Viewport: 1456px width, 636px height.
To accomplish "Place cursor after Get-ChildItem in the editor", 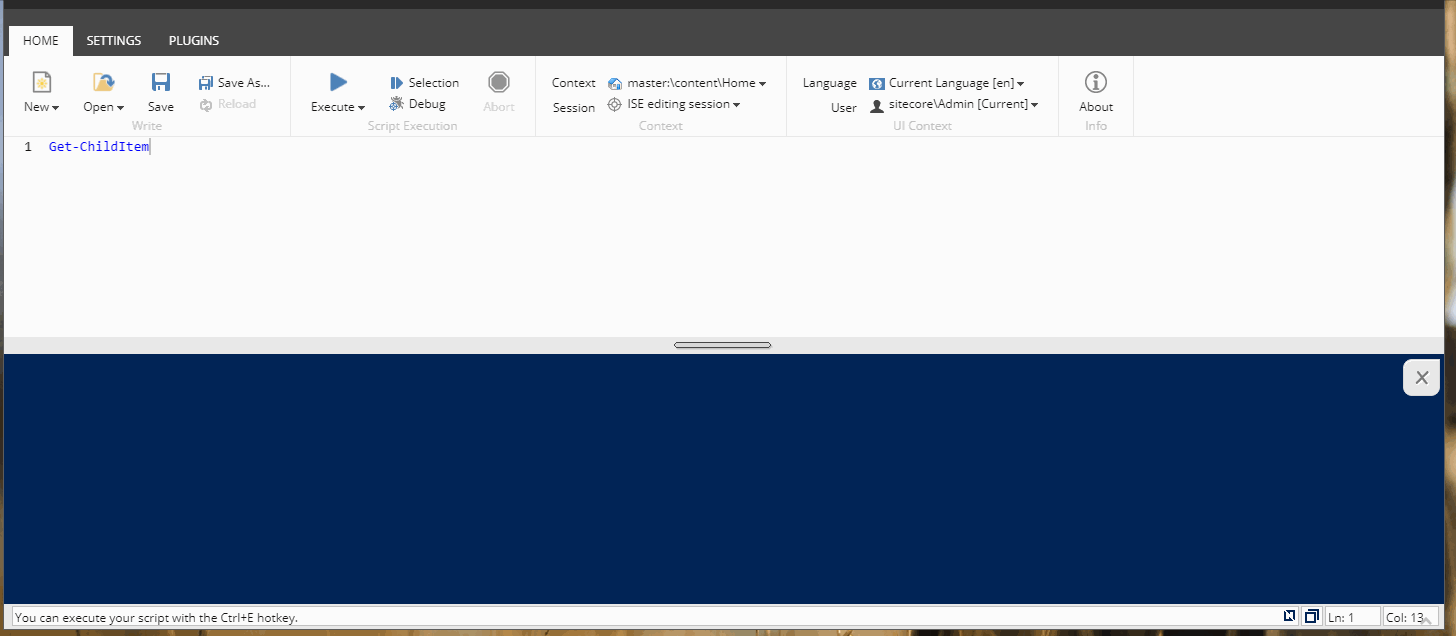I will tap(149, 146).
